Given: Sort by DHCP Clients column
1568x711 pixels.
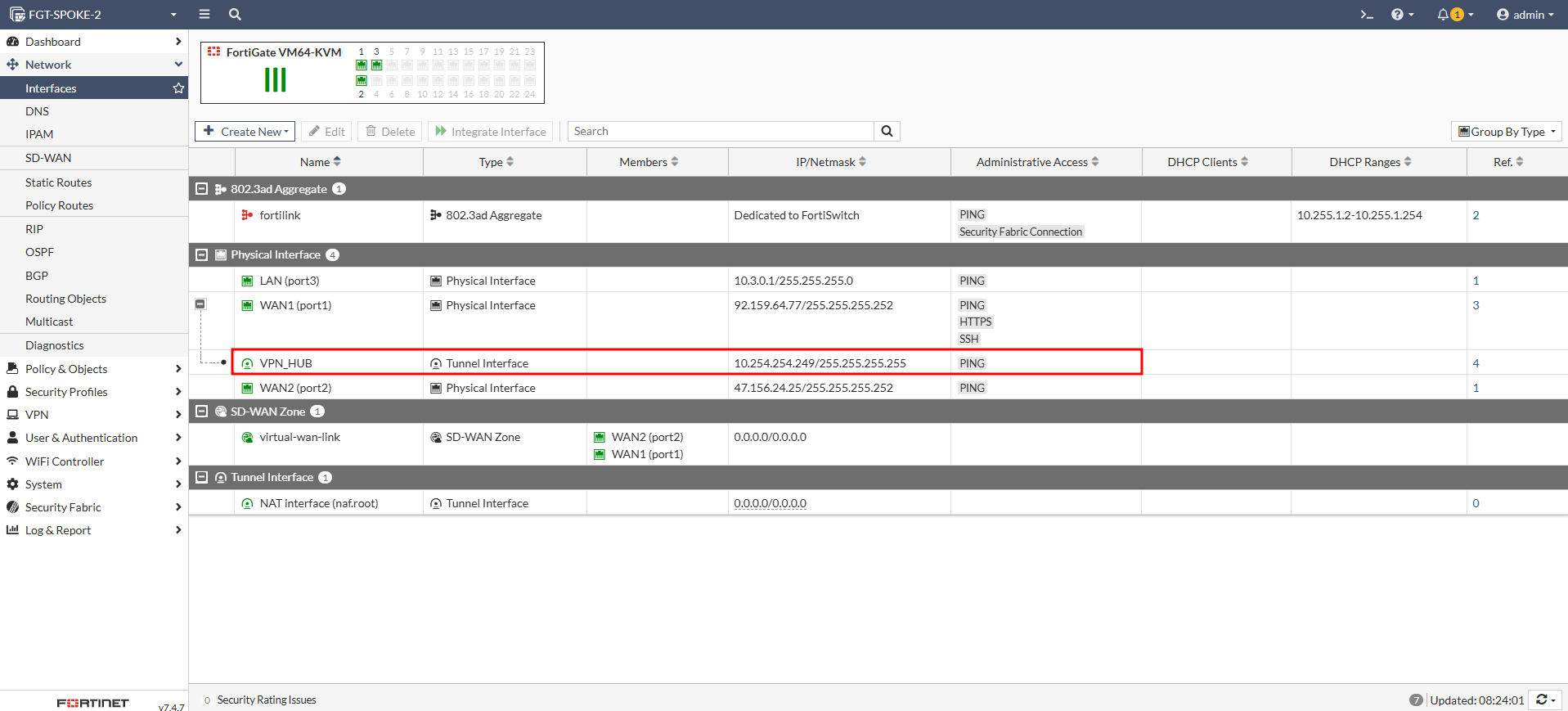Looking at the screenshot, I should pyautogui.click(x=1207, y=162).
